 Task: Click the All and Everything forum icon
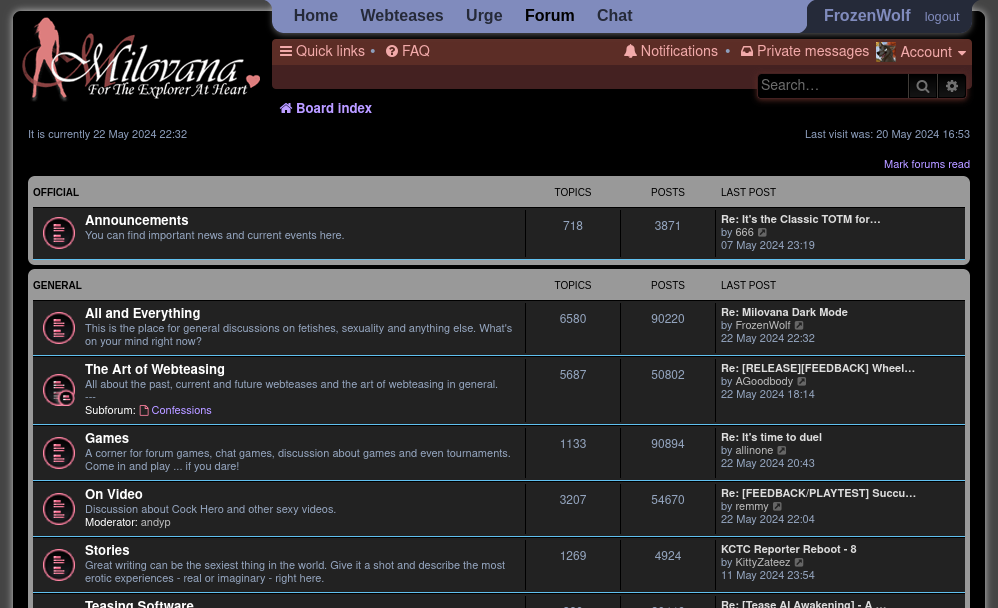coord(59,327)
